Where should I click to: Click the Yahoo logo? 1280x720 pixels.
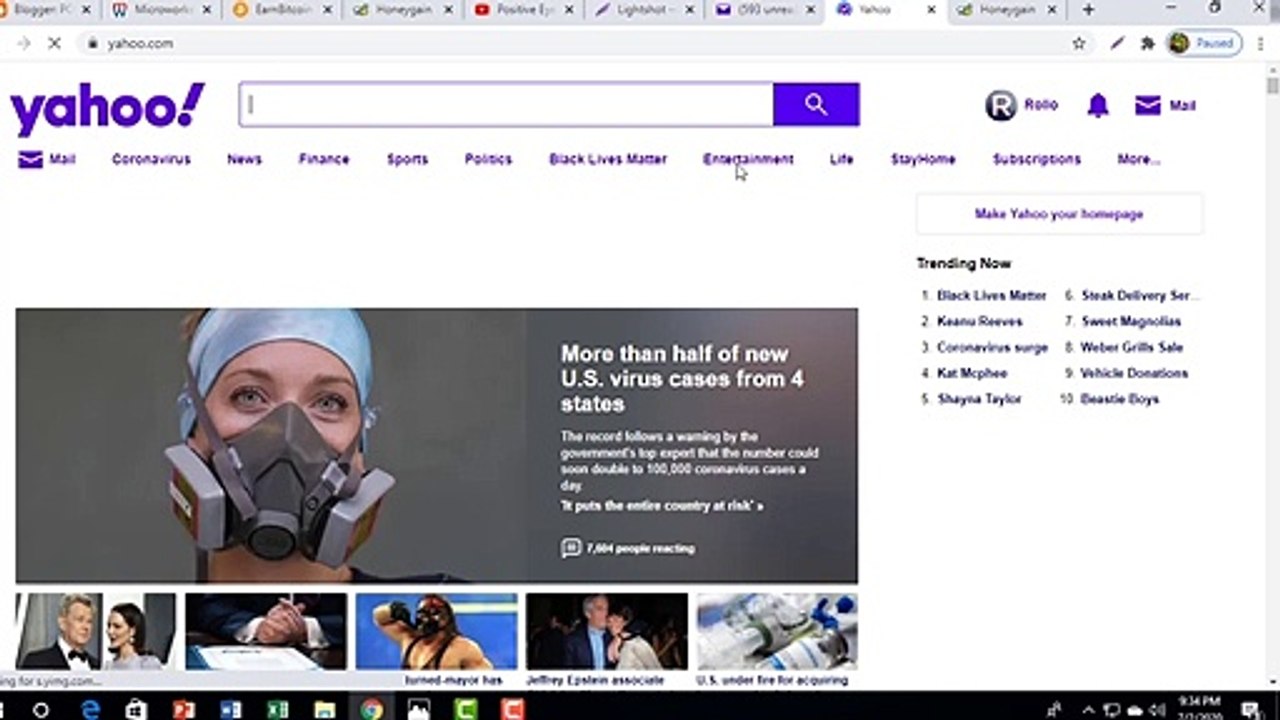108,108
